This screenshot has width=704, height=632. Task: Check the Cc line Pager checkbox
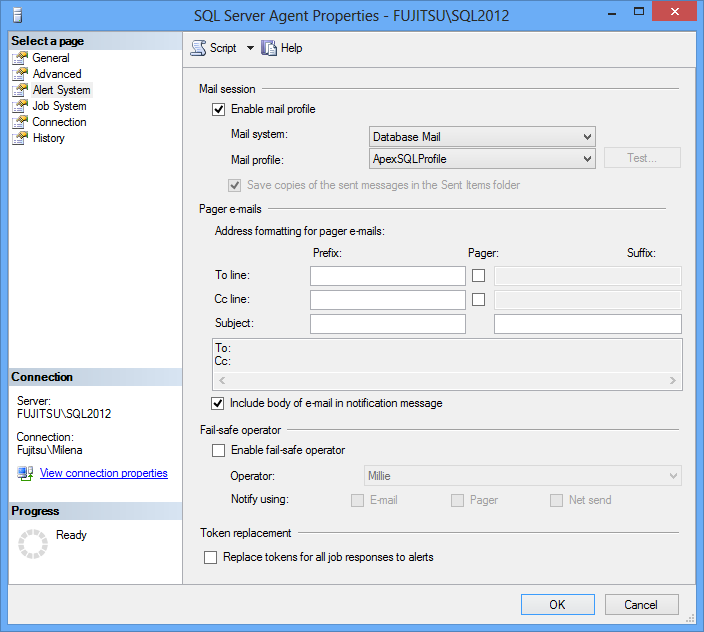tap(479, 299)
